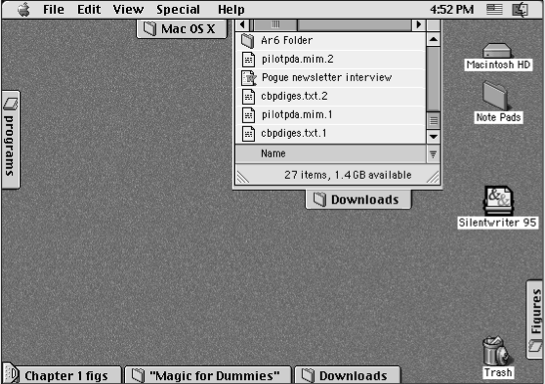Screen dimensions: 545x384
Task: Open the View menu
Action: (x=128, y=9)
